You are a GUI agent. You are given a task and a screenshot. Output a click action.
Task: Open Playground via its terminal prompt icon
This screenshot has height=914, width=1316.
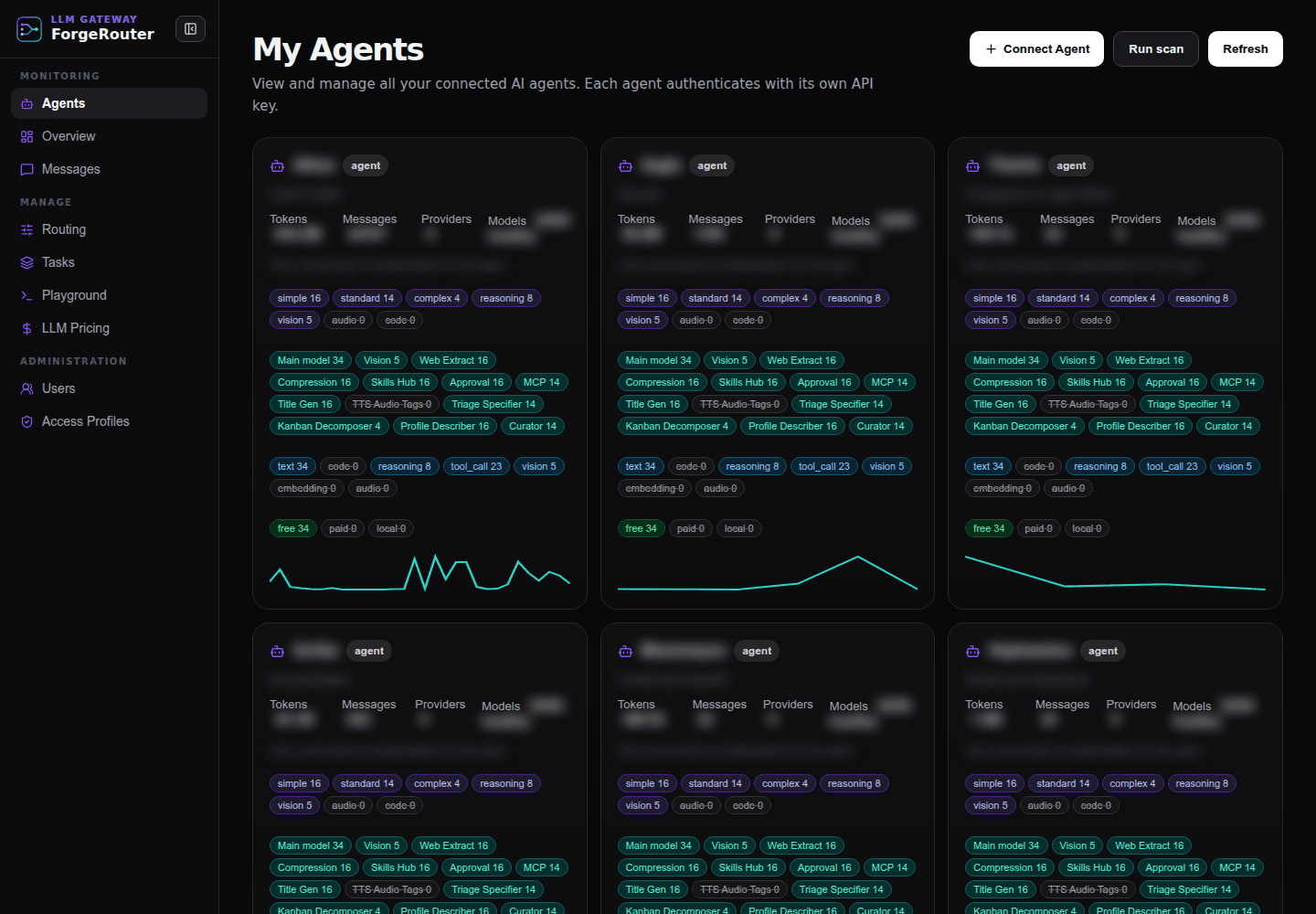[27, 295]
